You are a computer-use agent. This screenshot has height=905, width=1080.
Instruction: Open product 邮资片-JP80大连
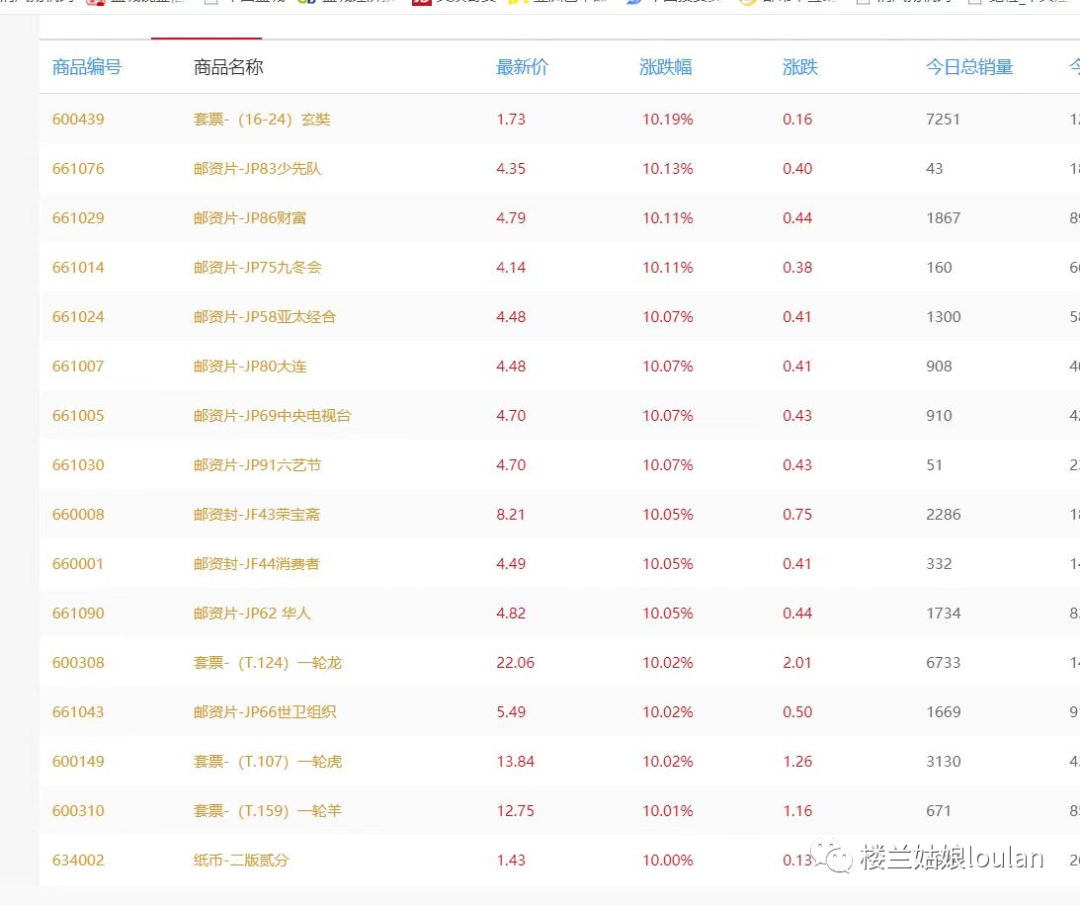click(249, 366)
